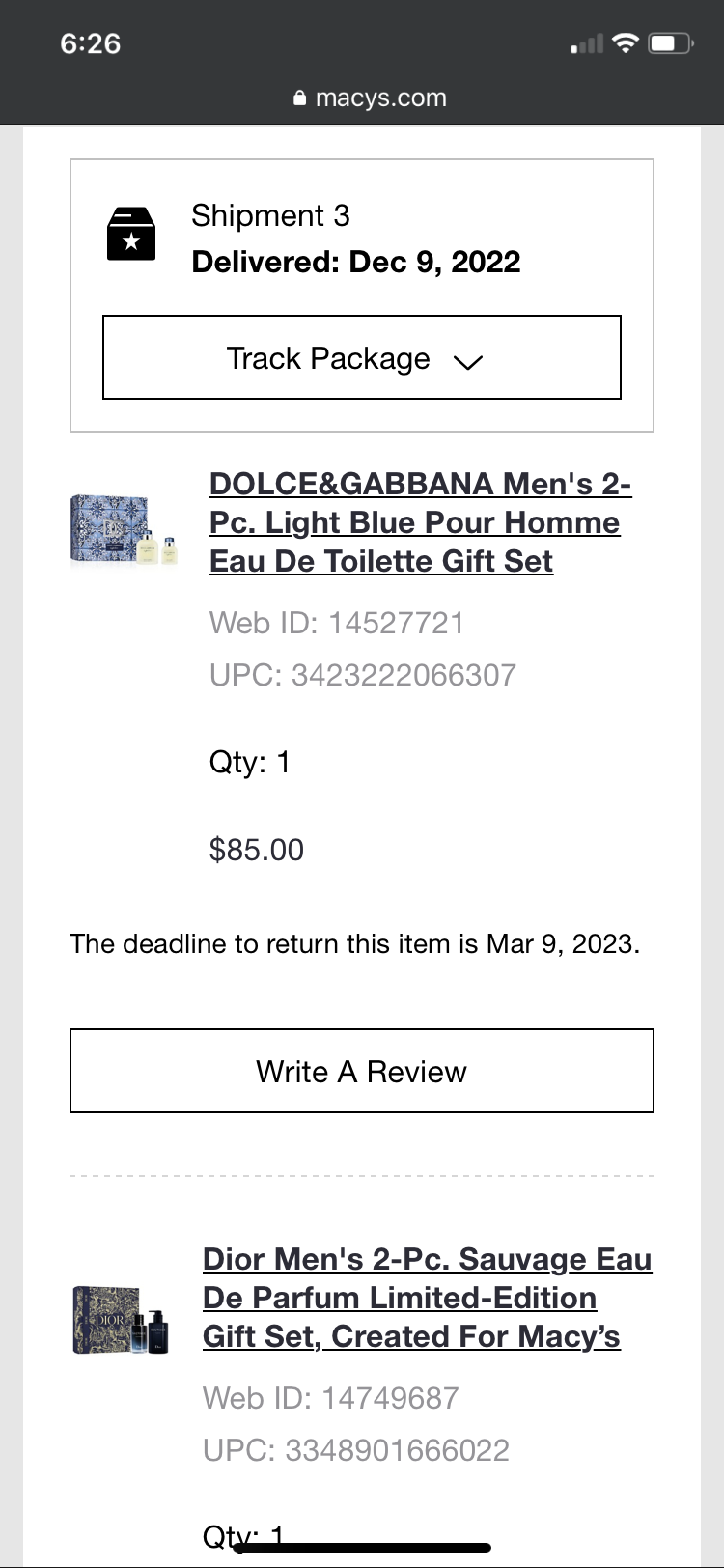Screen dimensions: 724x1568
Task: Click the UPC 3348901666022 text
Action: pos(355,1450)
